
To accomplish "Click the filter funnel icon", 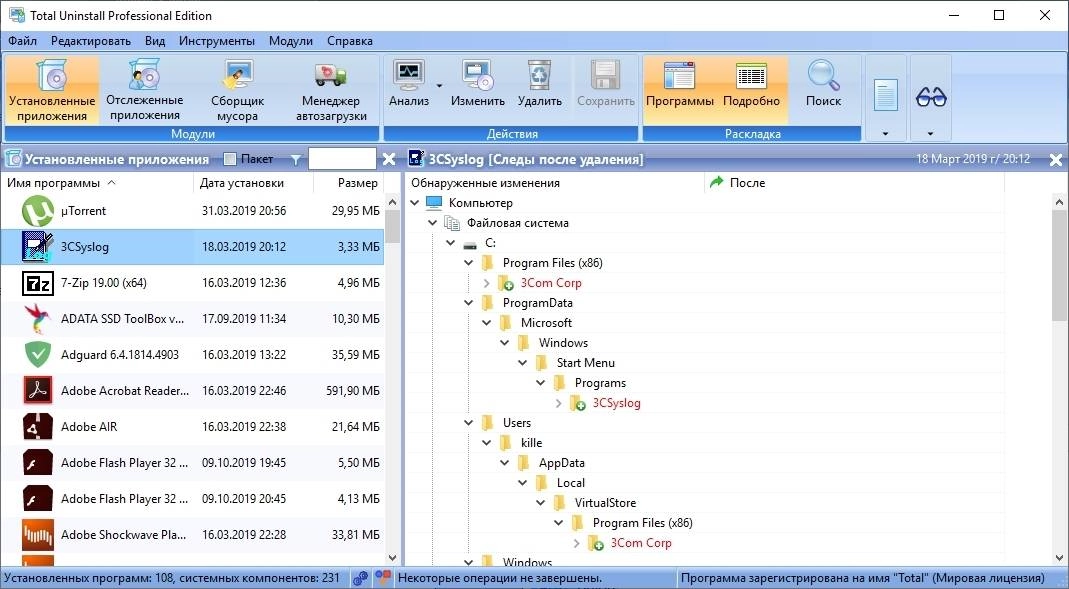I will (295, 160).
